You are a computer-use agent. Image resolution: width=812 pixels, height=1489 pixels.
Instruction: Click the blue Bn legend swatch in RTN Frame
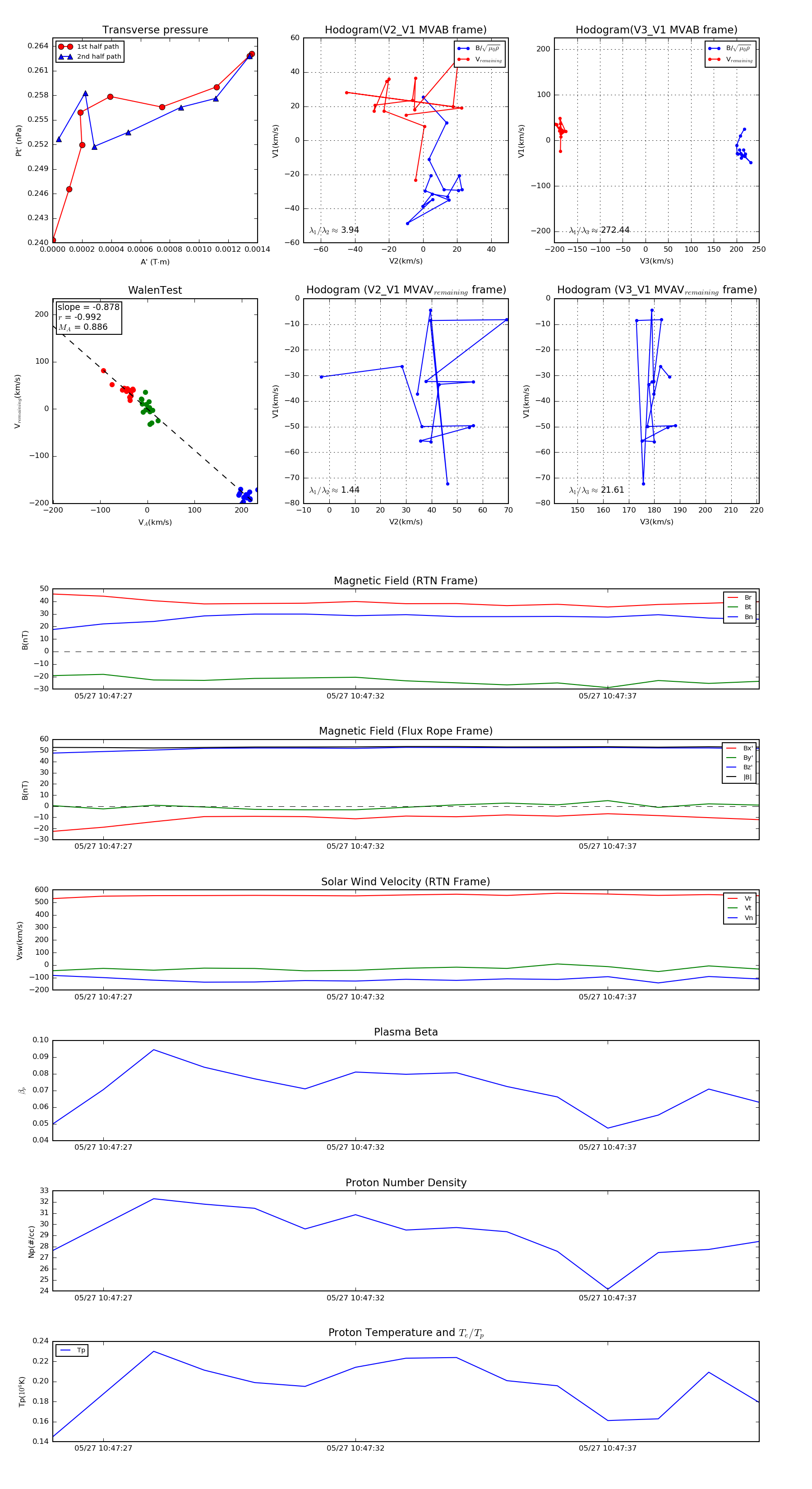click(733, 617)
